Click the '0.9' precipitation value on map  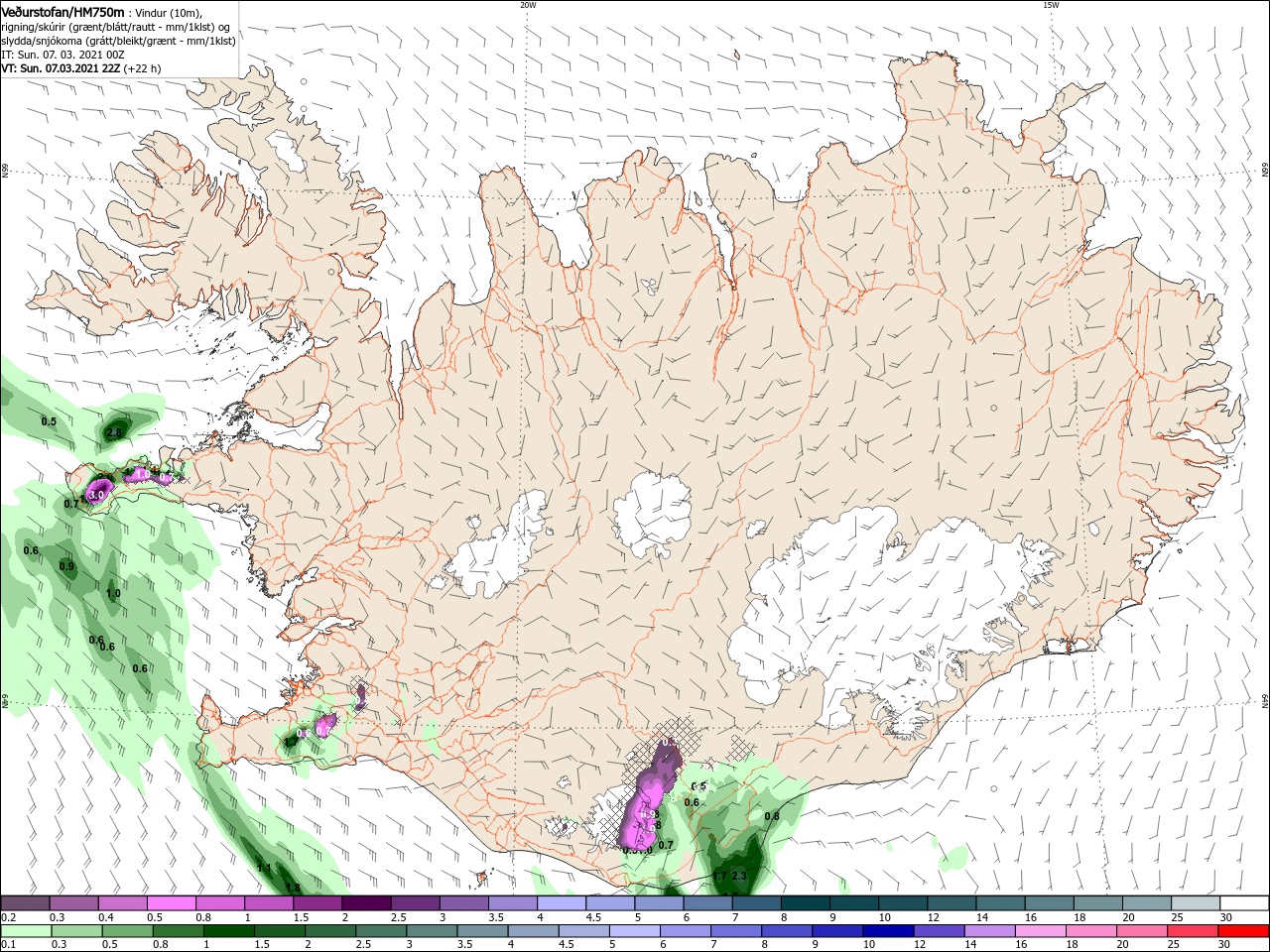pos(66,566)
